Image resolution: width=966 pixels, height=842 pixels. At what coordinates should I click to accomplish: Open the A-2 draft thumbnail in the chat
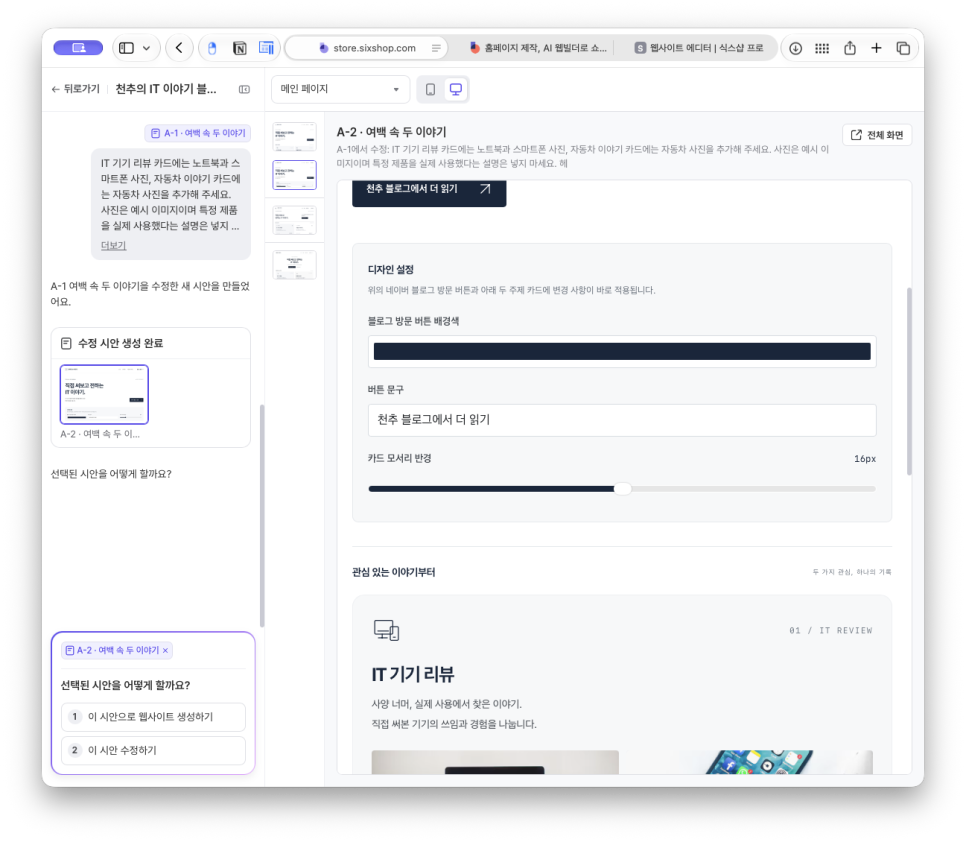(104, 394)
